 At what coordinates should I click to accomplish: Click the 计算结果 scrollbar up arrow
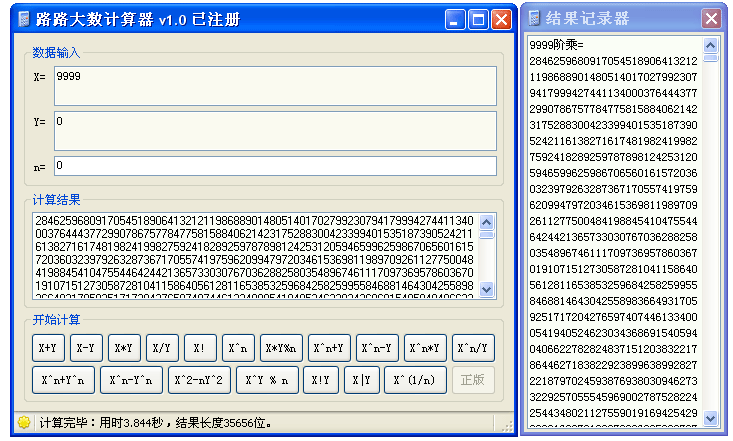click(487, 222)
